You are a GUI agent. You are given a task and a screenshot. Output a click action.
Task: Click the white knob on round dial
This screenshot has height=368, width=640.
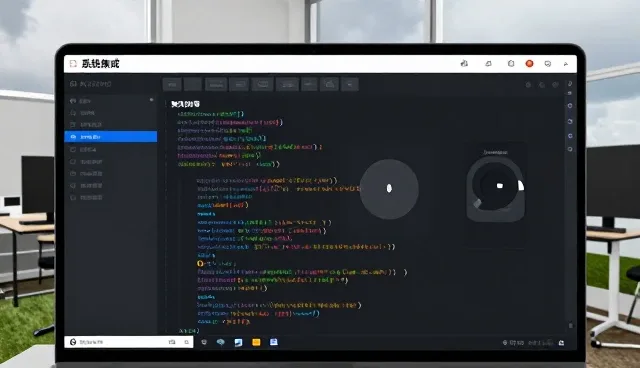point(500,186)
